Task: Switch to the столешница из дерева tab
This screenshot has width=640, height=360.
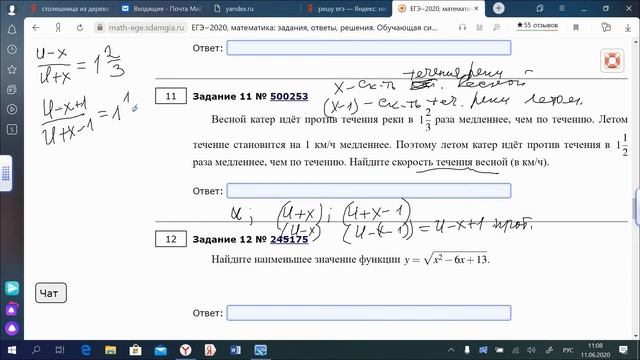Action: [x=70, y=9]
